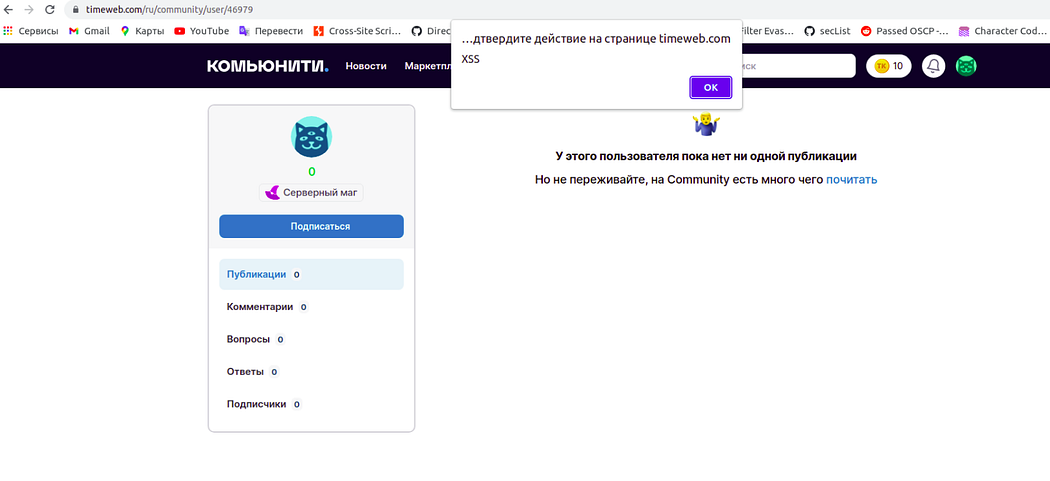Click the browser back arrow
This screenshot has height=481, width=1050.
(9, 10)
